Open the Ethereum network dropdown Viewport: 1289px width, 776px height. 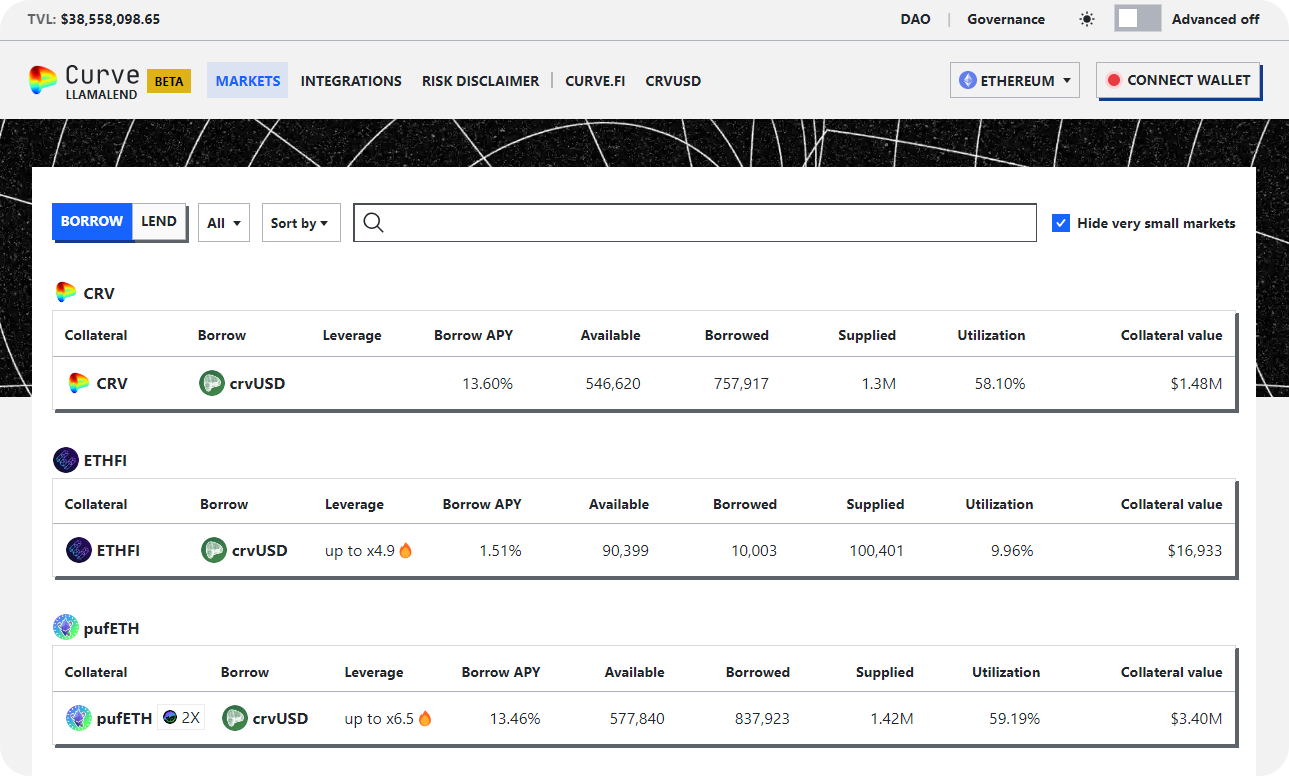click(1014, 80)
